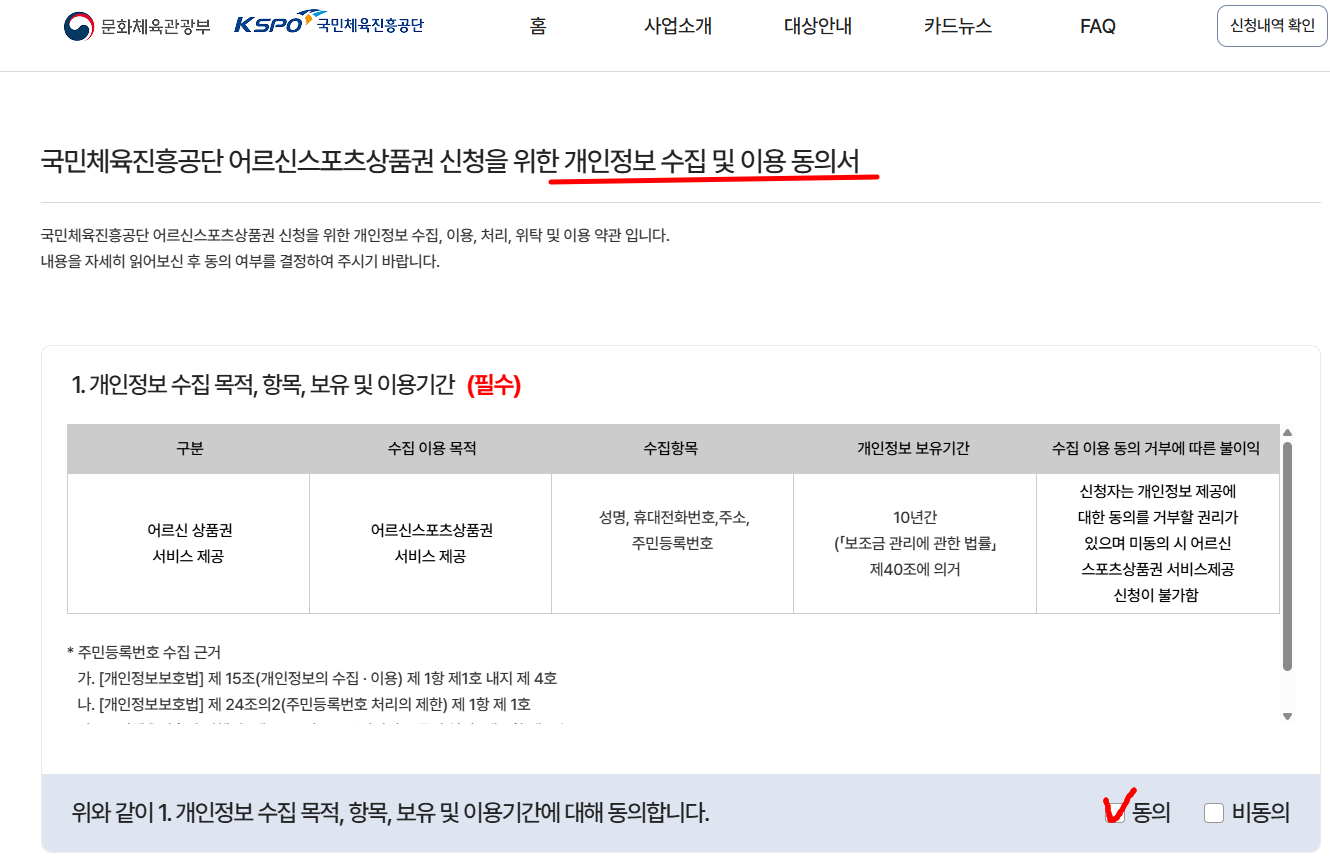
Task: Click the cell stating 신청이 불가함
Action: (1157, 543)
